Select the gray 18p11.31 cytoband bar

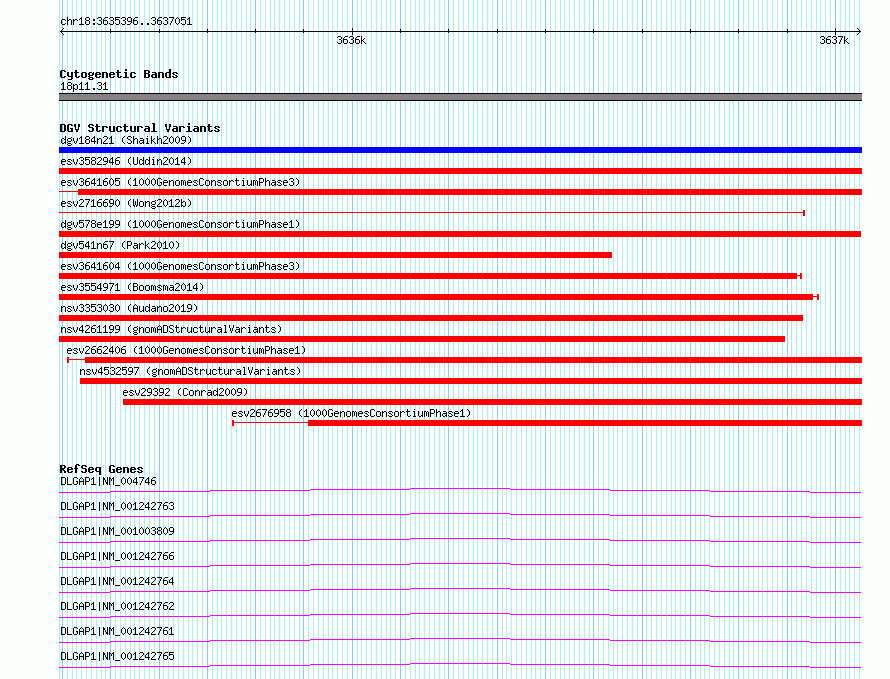coord(460,97)
